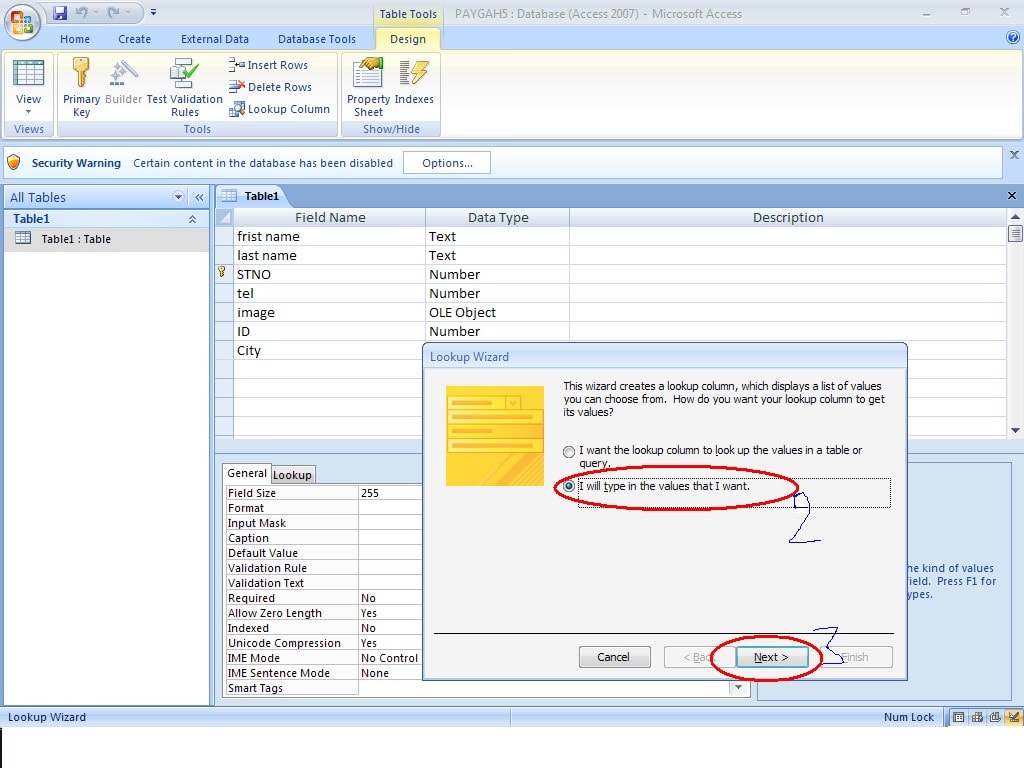Viewport: 1024px width, 768px height.
Task: Click Next in Lookup Wizard
Action: [x=771, y=657]
